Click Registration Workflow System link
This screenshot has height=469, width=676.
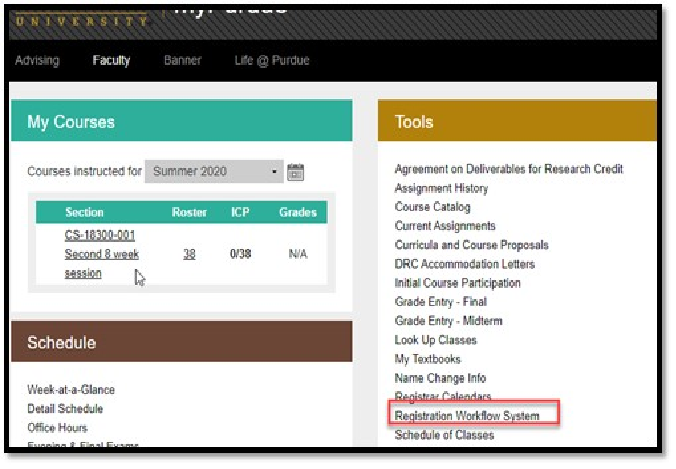point(467,416)
